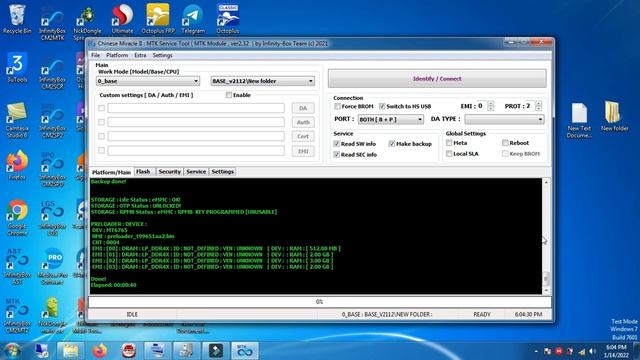Adjust the EMI value spinner

(491, 106)
